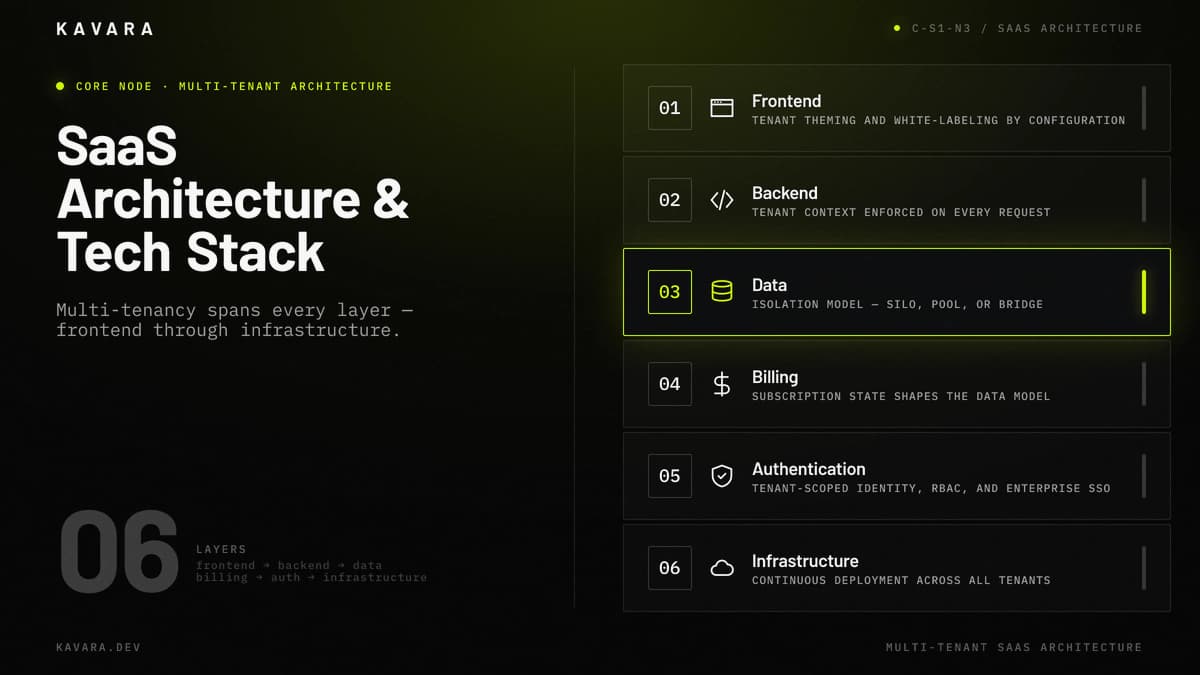Click the indicator bar on Authentication card
This screenshot has height=675, width=1200.
click(x=1144, y=476)
